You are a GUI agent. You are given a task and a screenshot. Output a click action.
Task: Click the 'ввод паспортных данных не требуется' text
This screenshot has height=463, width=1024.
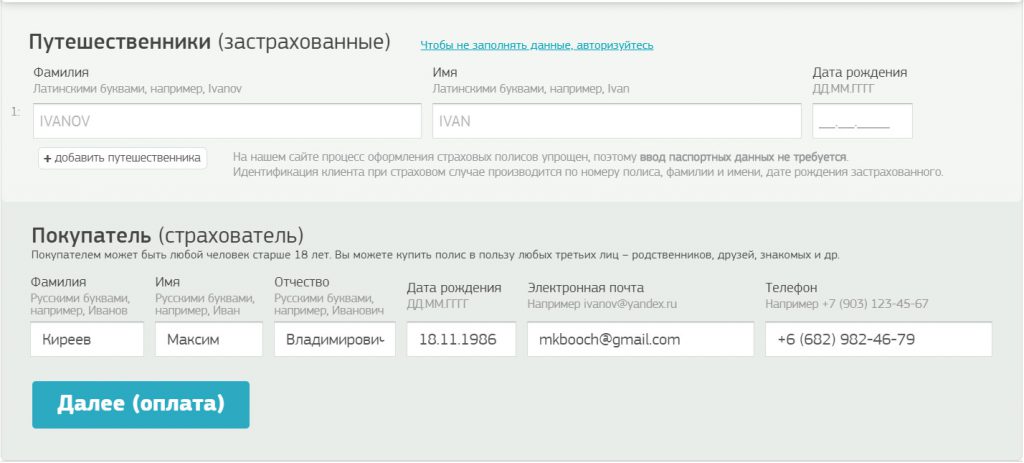743,157
